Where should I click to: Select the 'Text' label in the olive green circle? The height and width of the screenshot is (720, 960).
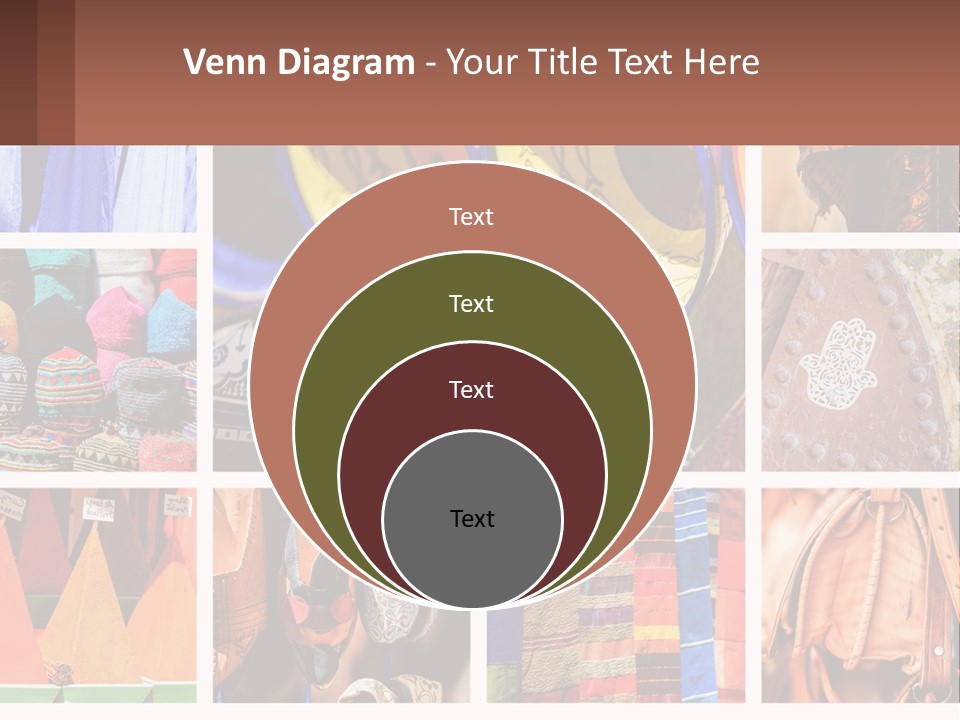pyautogui.click(x=471, y=304)
